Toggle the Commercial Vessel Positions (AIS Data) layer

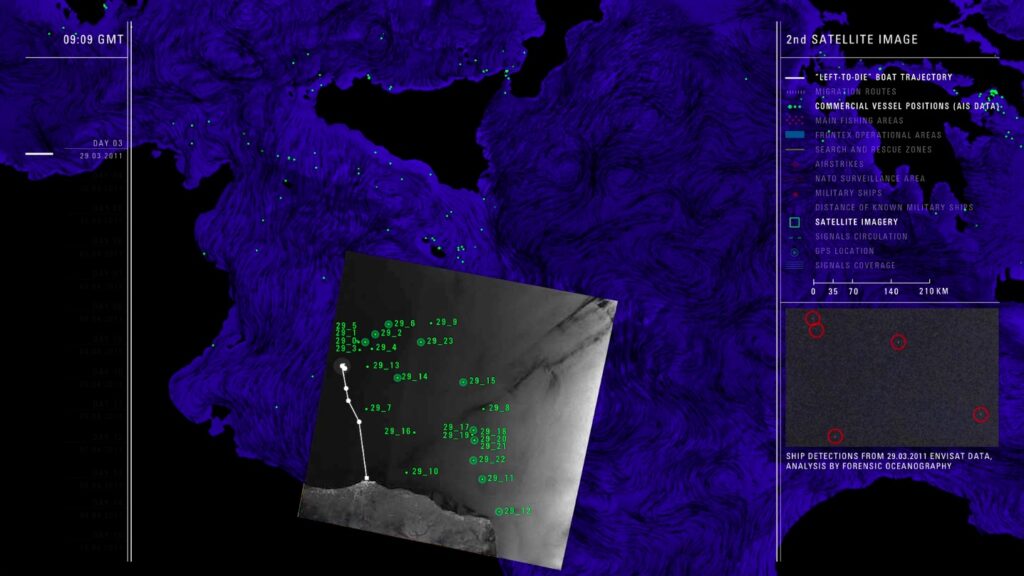coord(907,106)
